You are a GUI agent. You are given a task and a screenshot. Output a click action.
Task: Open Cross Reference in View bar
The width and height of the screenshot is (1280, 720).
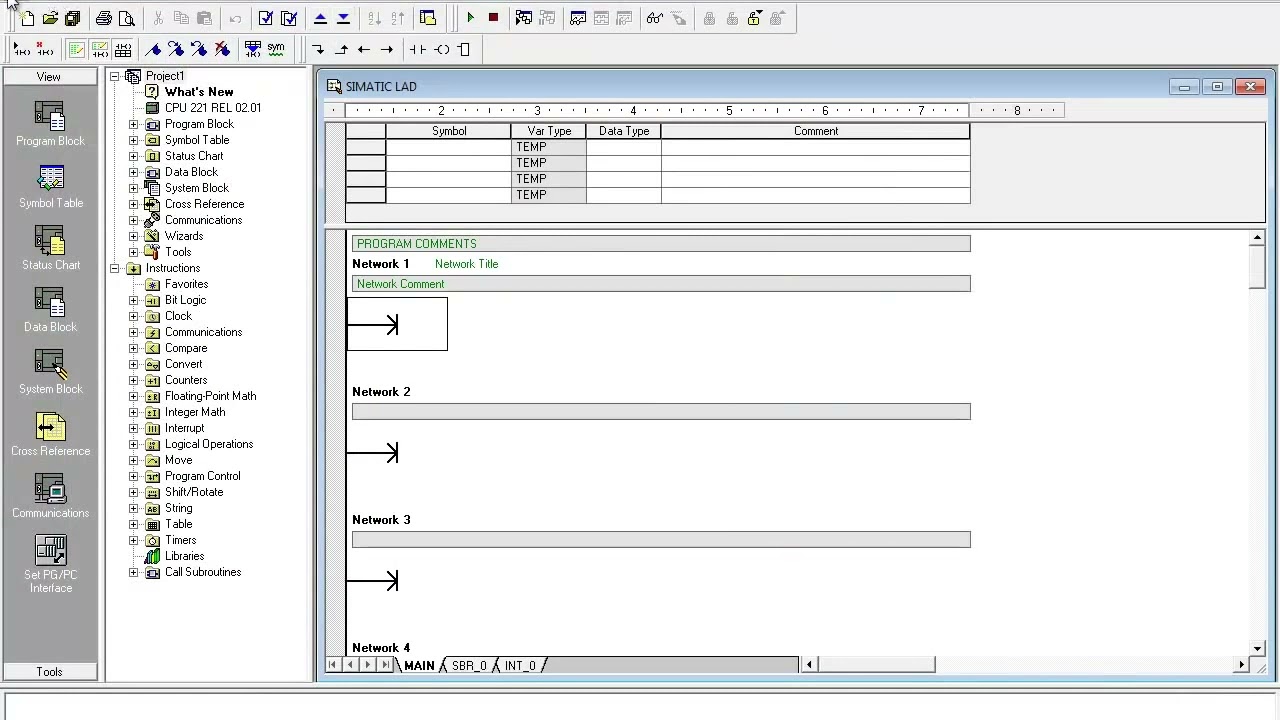[50, 434]
